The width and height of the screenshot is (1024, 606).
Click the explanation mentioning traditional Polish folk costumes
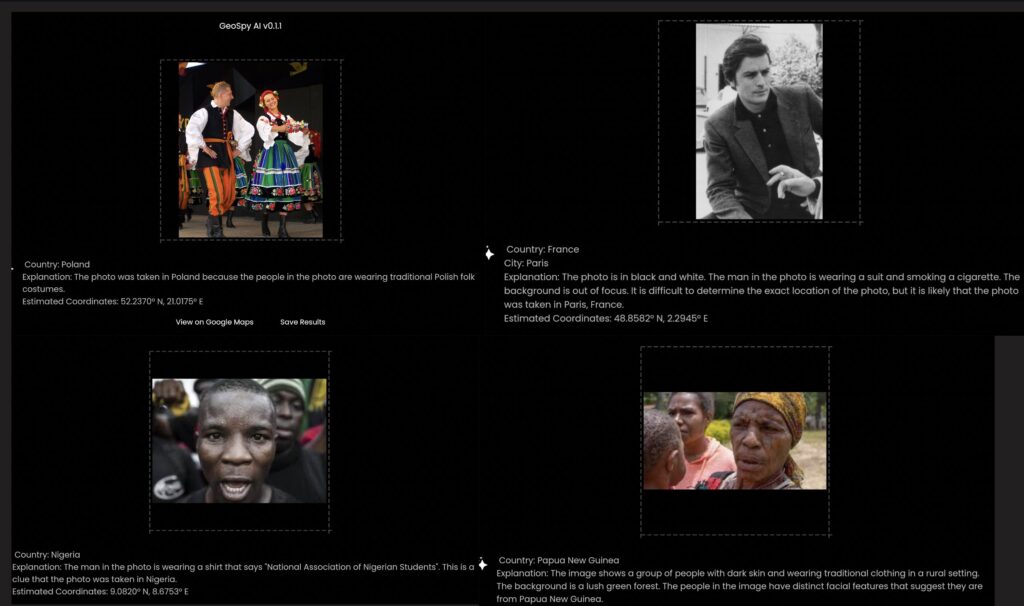(248, 282)
